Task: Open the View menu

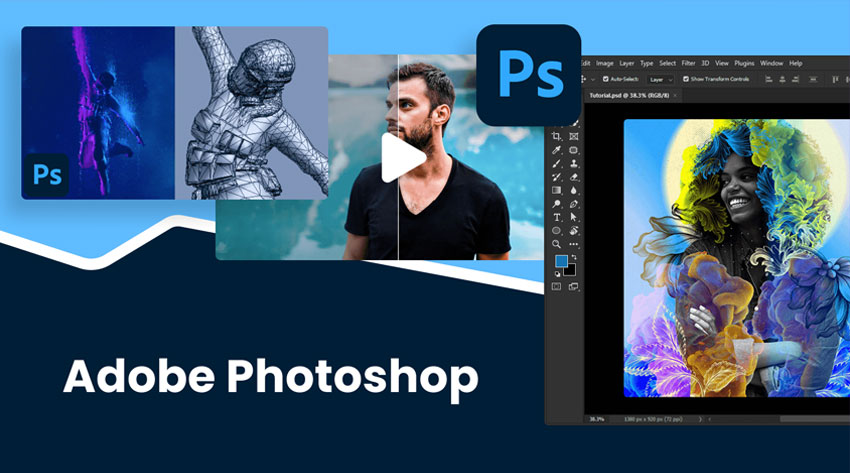Action: (722, 63)
